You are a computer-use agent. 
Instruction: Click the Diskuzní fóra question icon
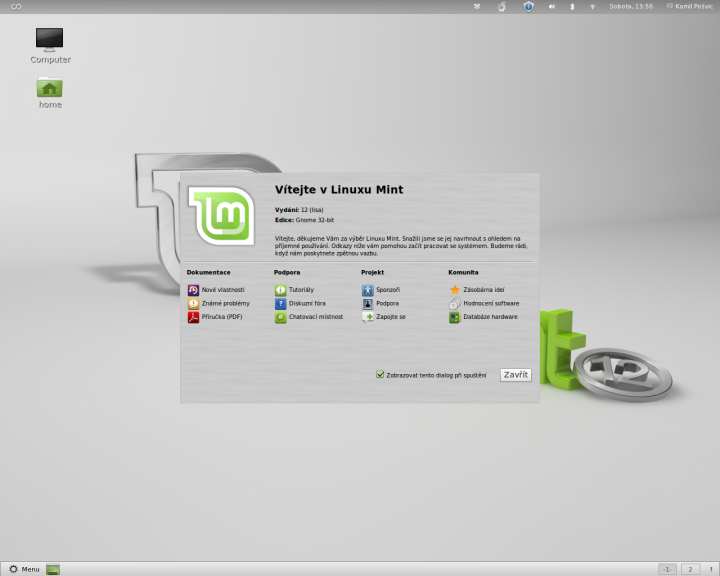point(281,304)
